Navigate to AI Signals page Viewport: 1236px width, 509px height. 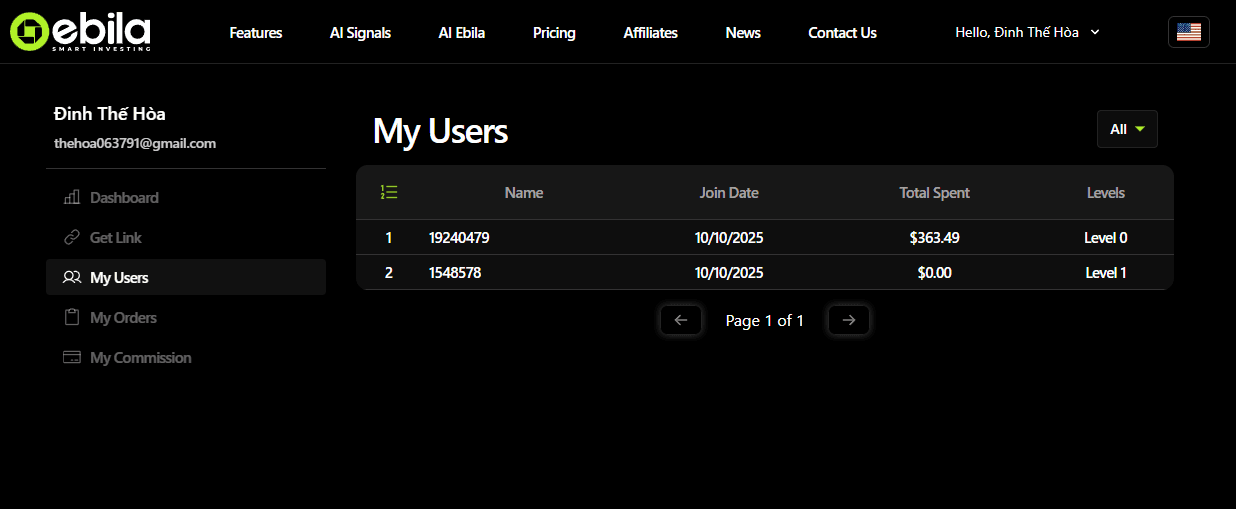[x=360, y=33]
